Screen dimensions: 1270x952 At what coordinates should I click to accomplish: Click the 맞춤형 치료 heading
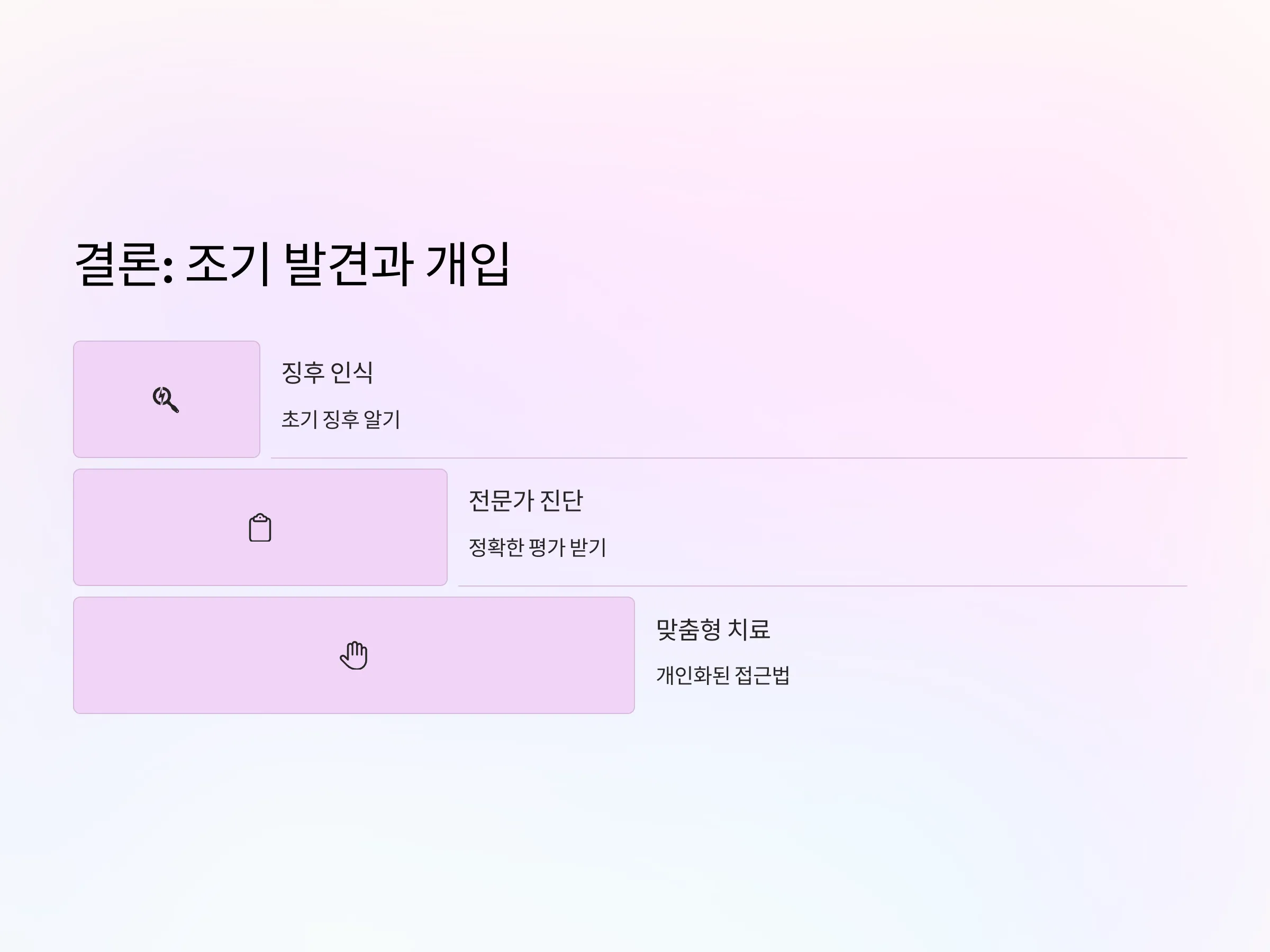point(713,629)
